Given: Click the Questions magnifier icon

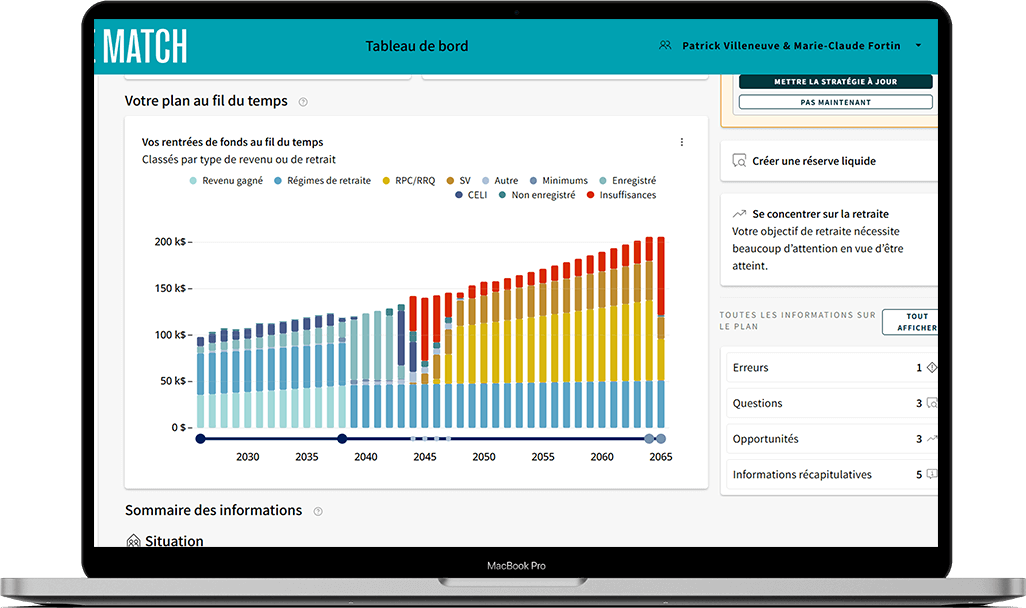Looking at the screenshot, I should click(x=932, y=403).
